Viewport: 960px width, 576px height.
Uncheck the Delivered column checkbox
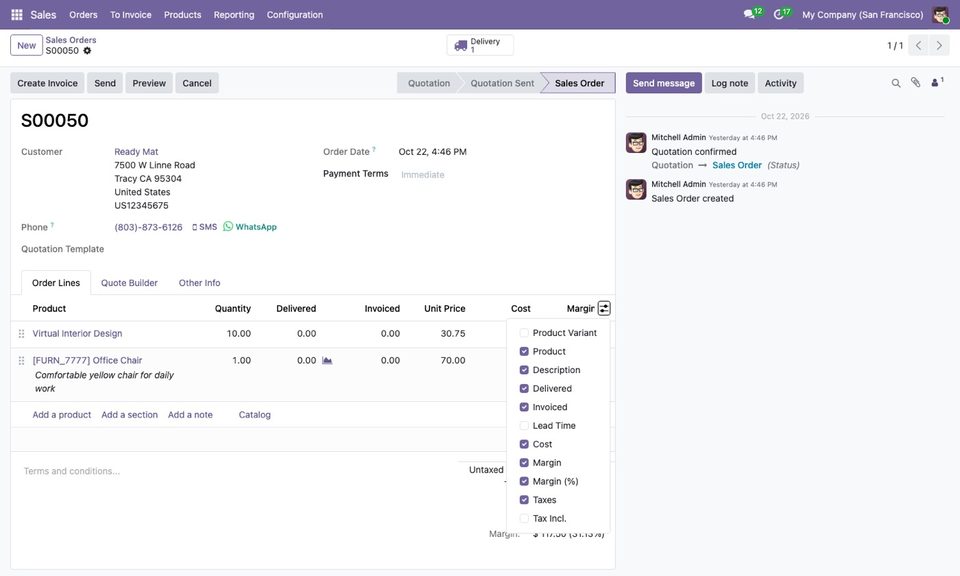coord(524,389)
